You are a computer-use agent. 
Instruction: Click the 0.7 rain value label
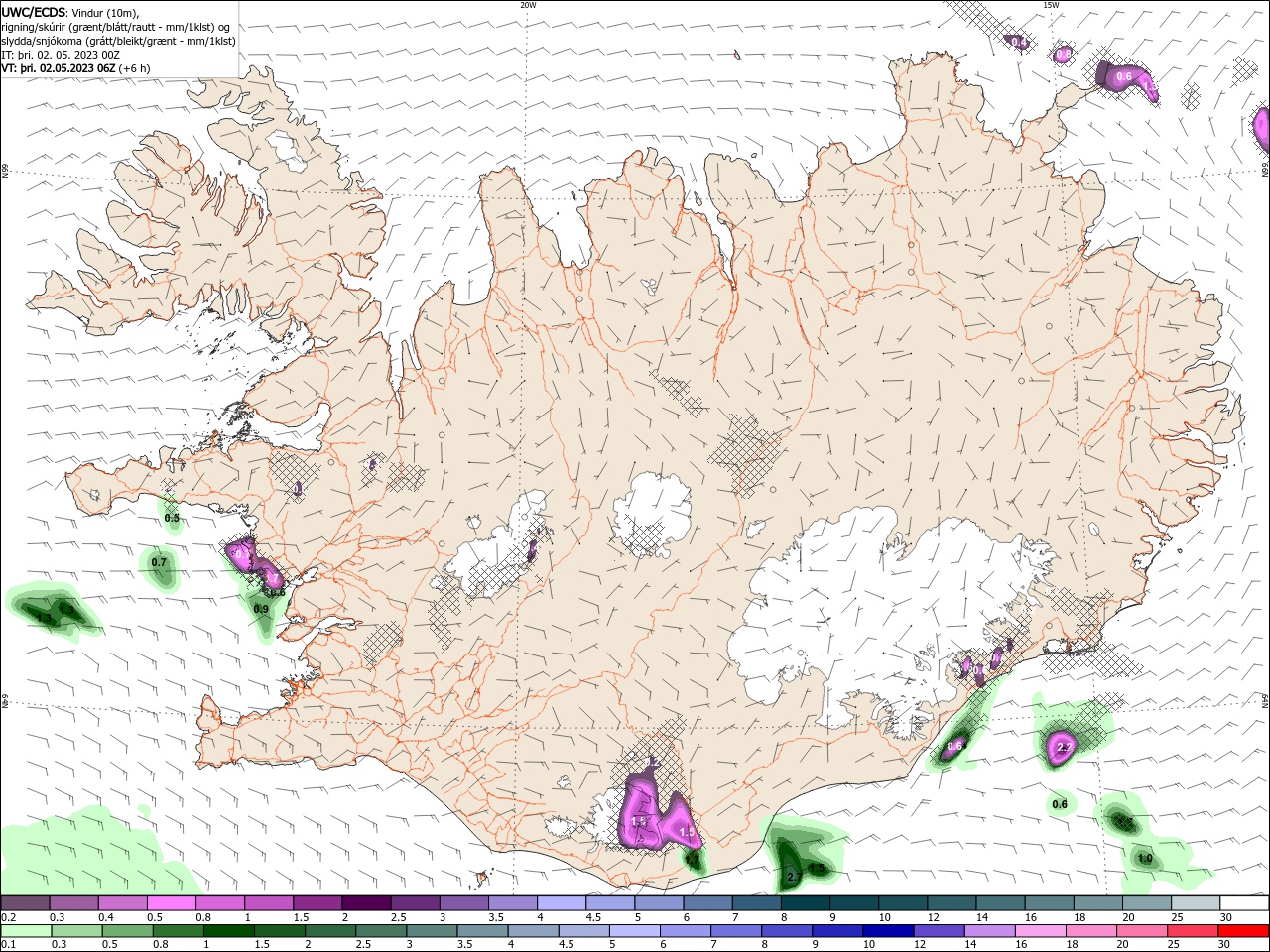pyautogui.click(x=159, y=562)
